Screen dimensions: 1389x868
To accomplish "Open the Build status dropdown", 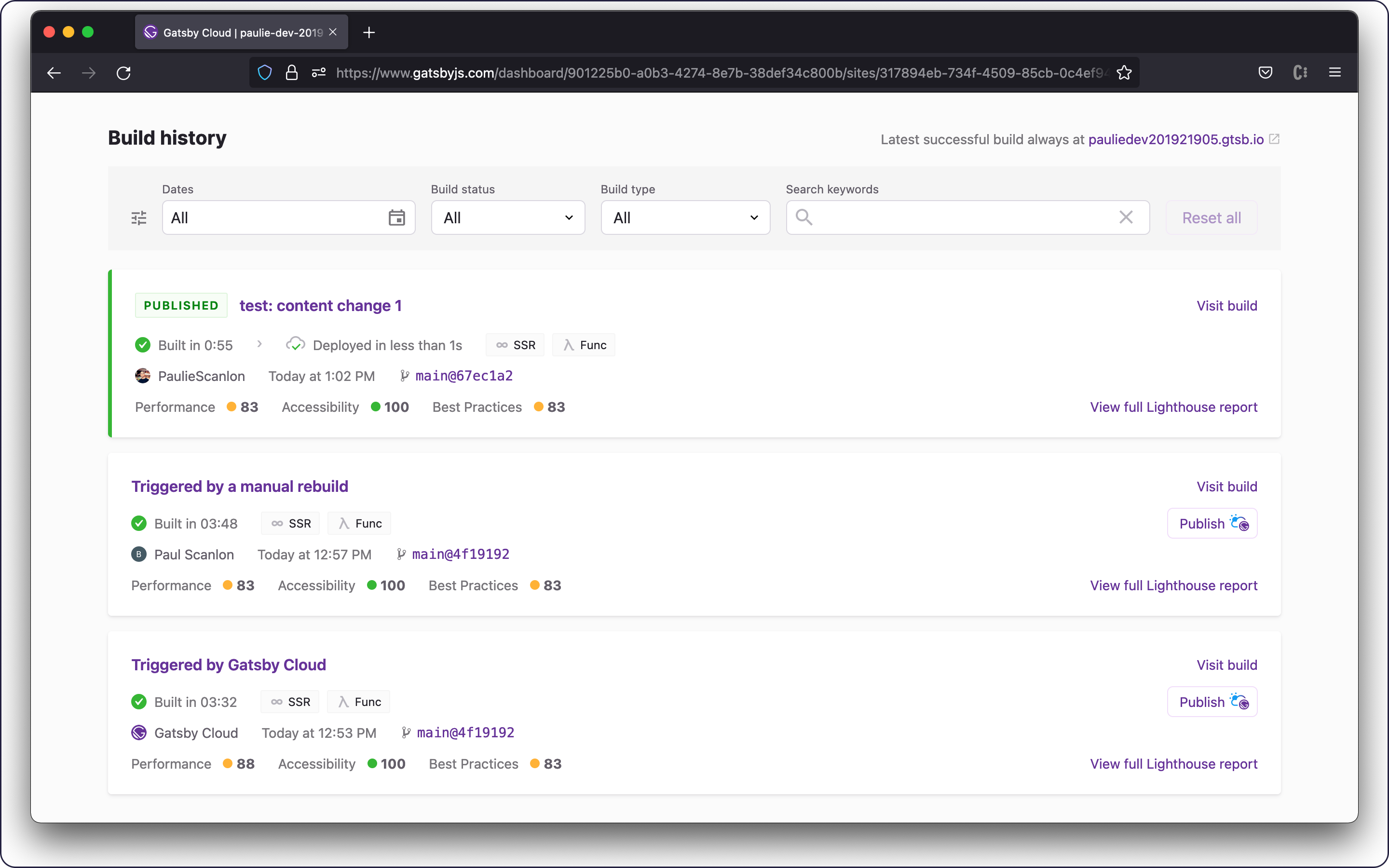I will [507, 217].
